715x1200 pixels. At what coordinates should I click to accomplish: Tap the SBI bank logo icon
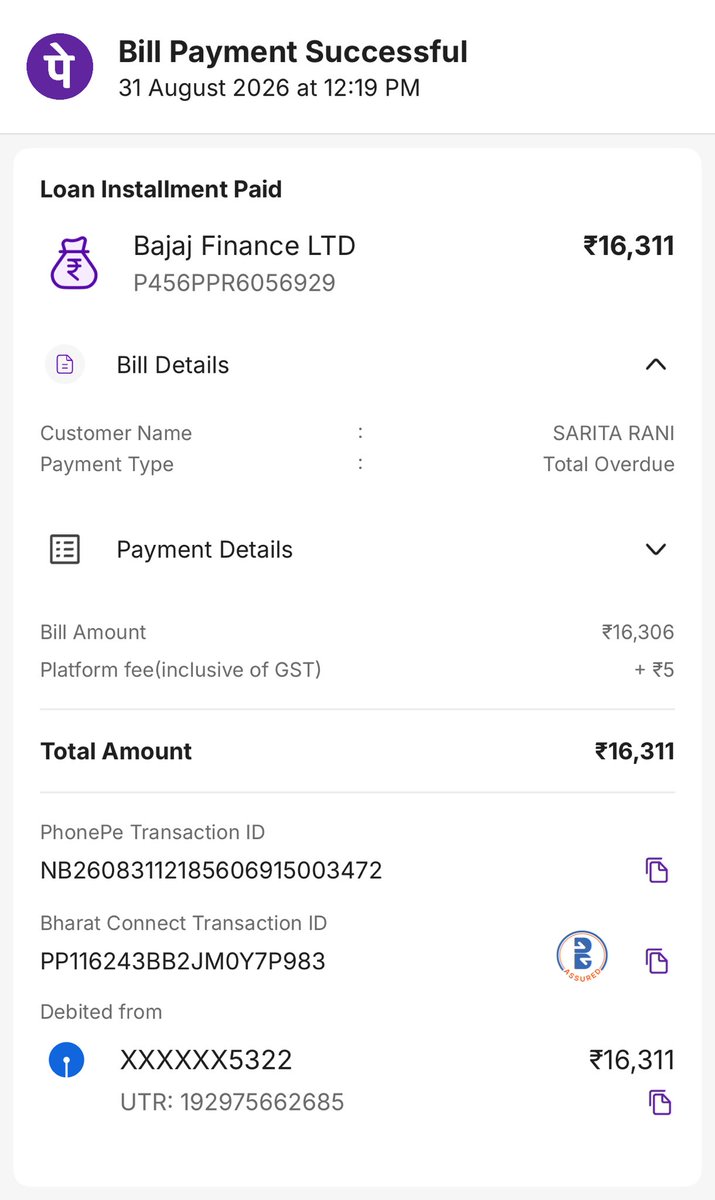pos(67,1060)
